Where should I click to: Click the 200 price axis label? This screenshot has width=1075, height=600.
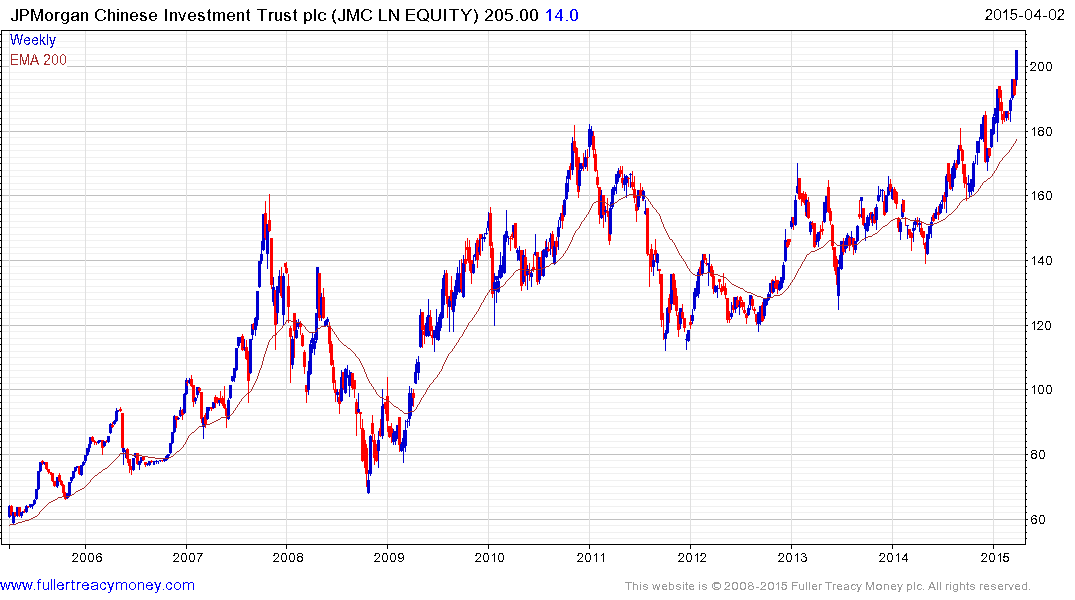pos(1041,67)
